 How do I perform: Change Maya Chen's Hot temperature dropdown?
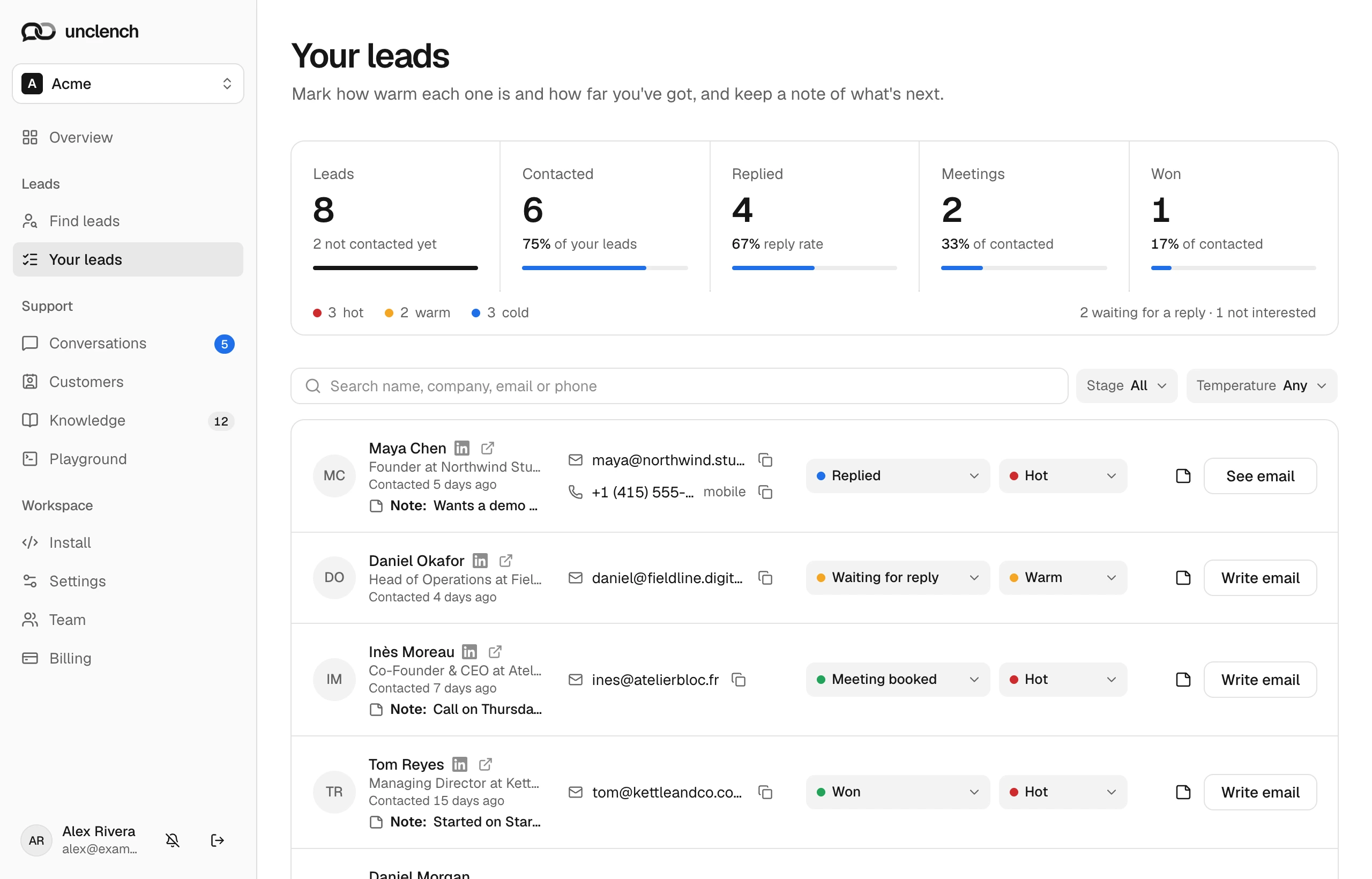pos(1063,476)
